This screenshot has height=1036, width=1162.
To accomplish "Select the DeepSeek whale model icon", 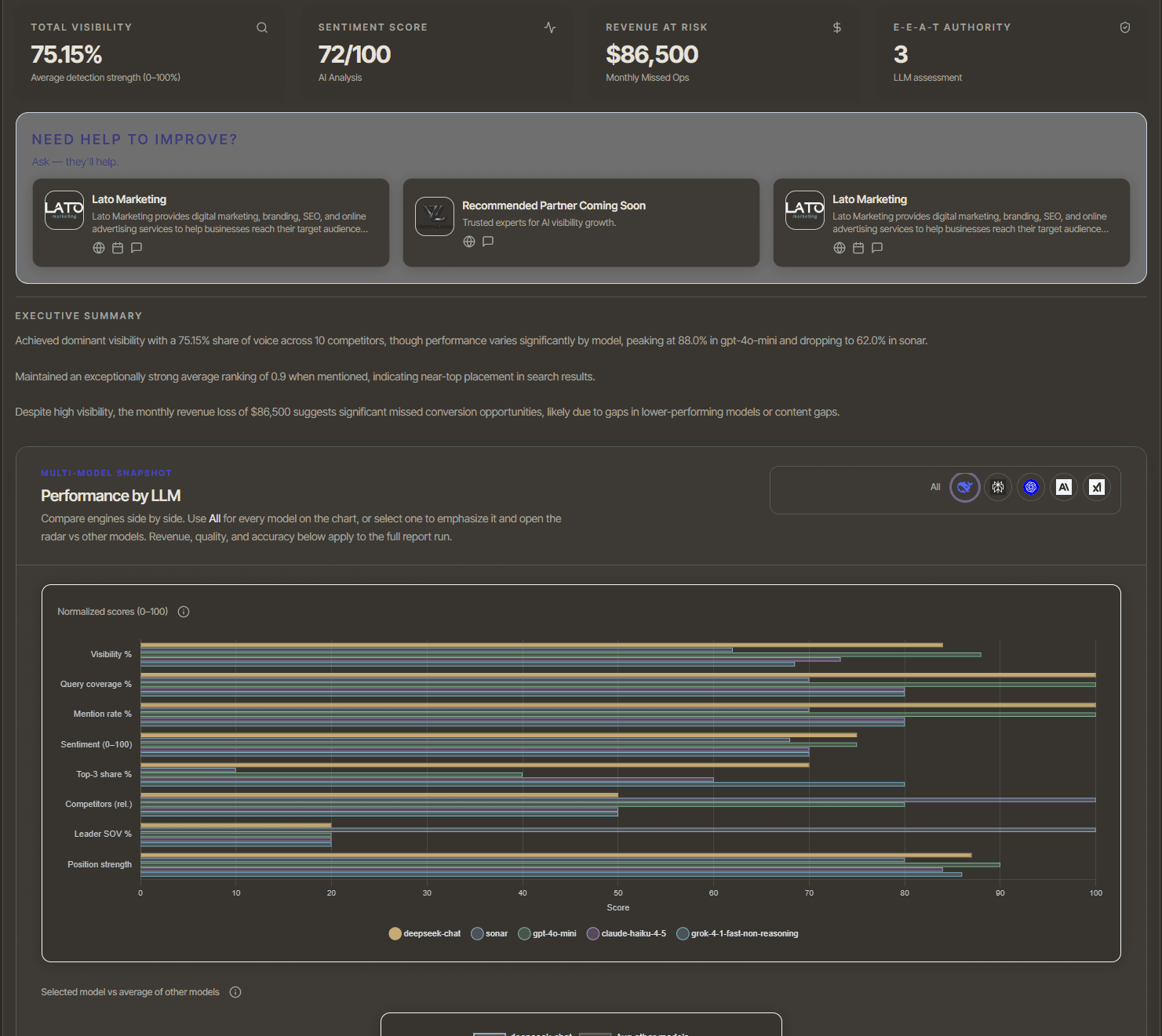I will pos(965,487).
